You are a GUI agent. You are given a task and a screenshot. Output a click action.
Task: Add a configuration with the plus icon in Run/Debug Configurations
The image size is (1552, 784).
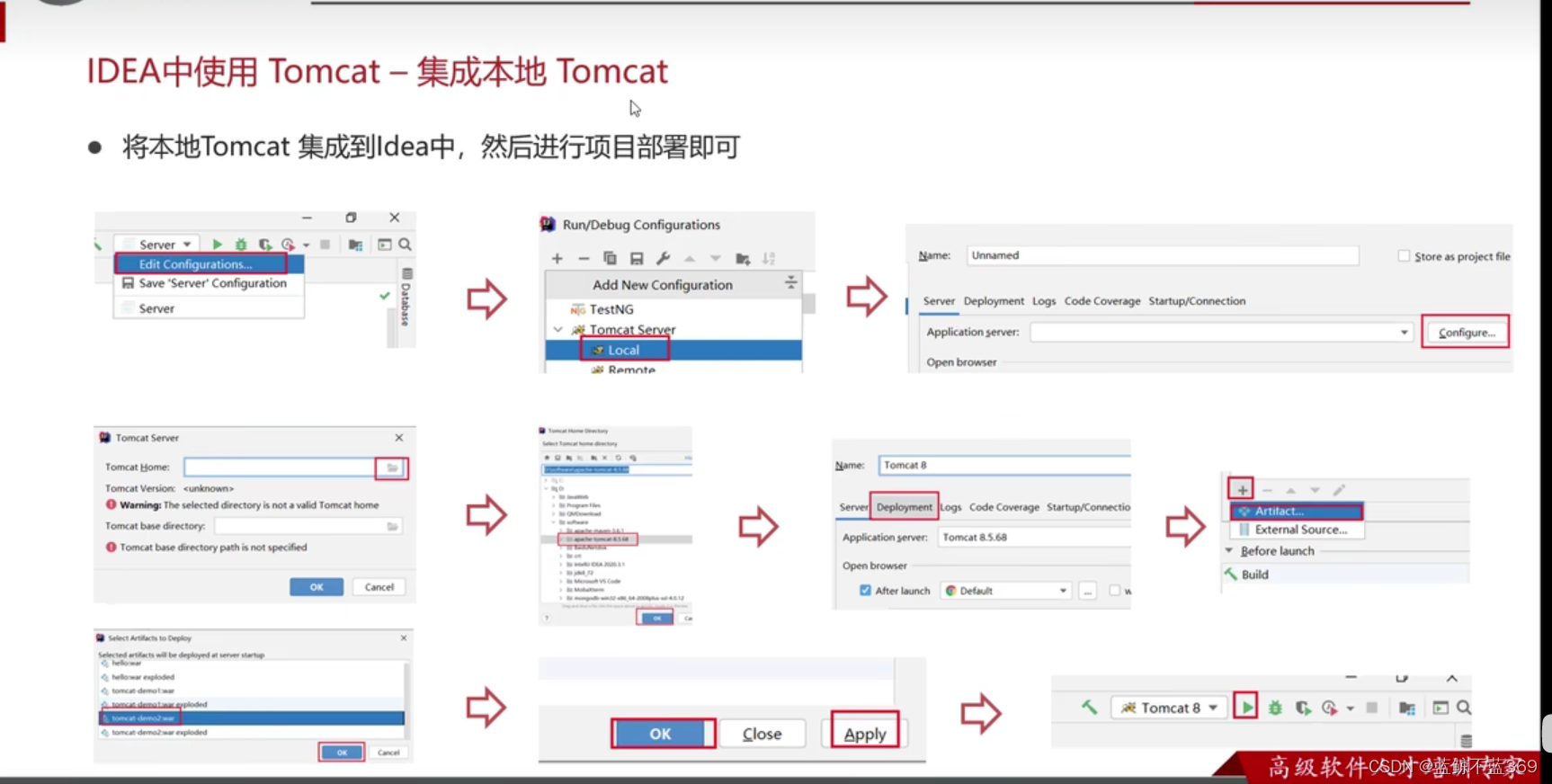click(x=557, y=259)
